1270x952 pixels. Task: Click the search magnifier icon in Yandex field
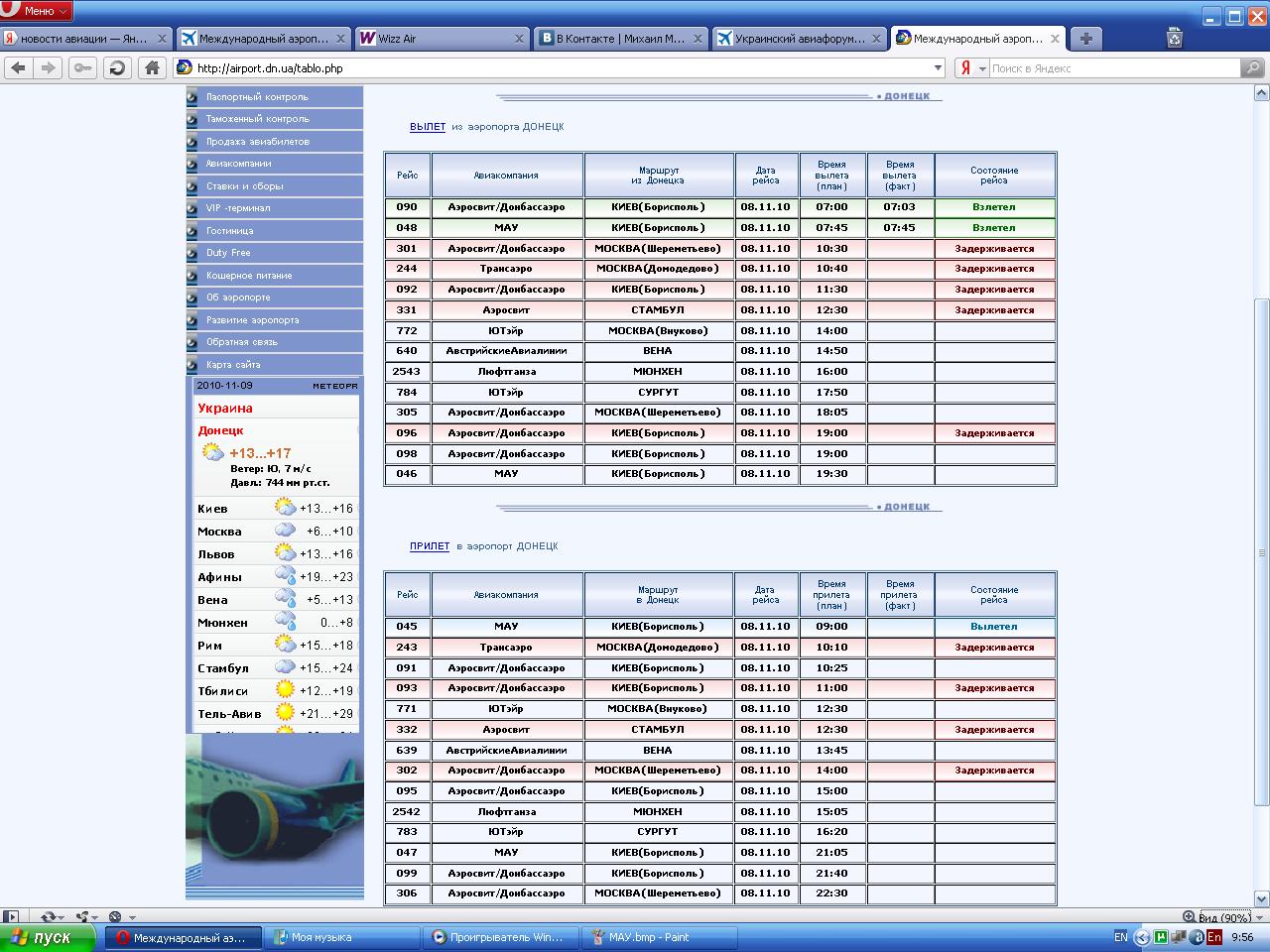coord(1253,67)
